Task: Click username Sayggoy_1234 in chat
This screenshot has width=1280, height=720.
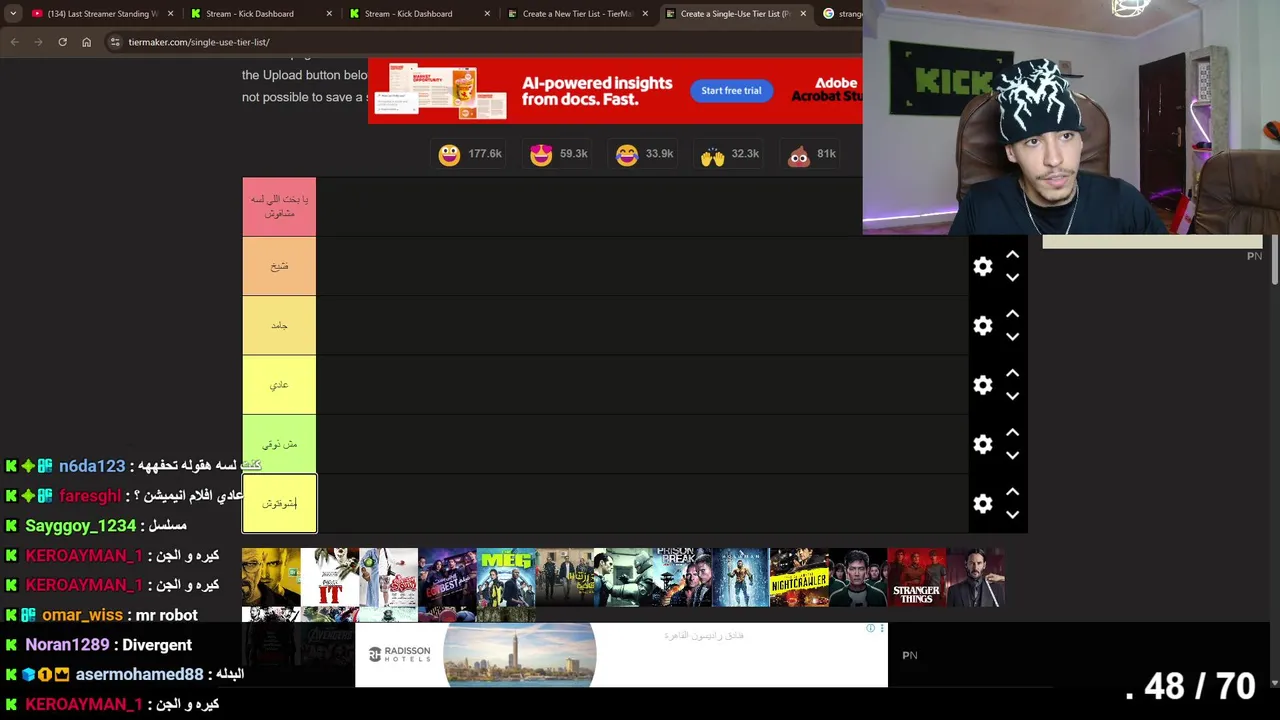Action: tap(80, 526)
